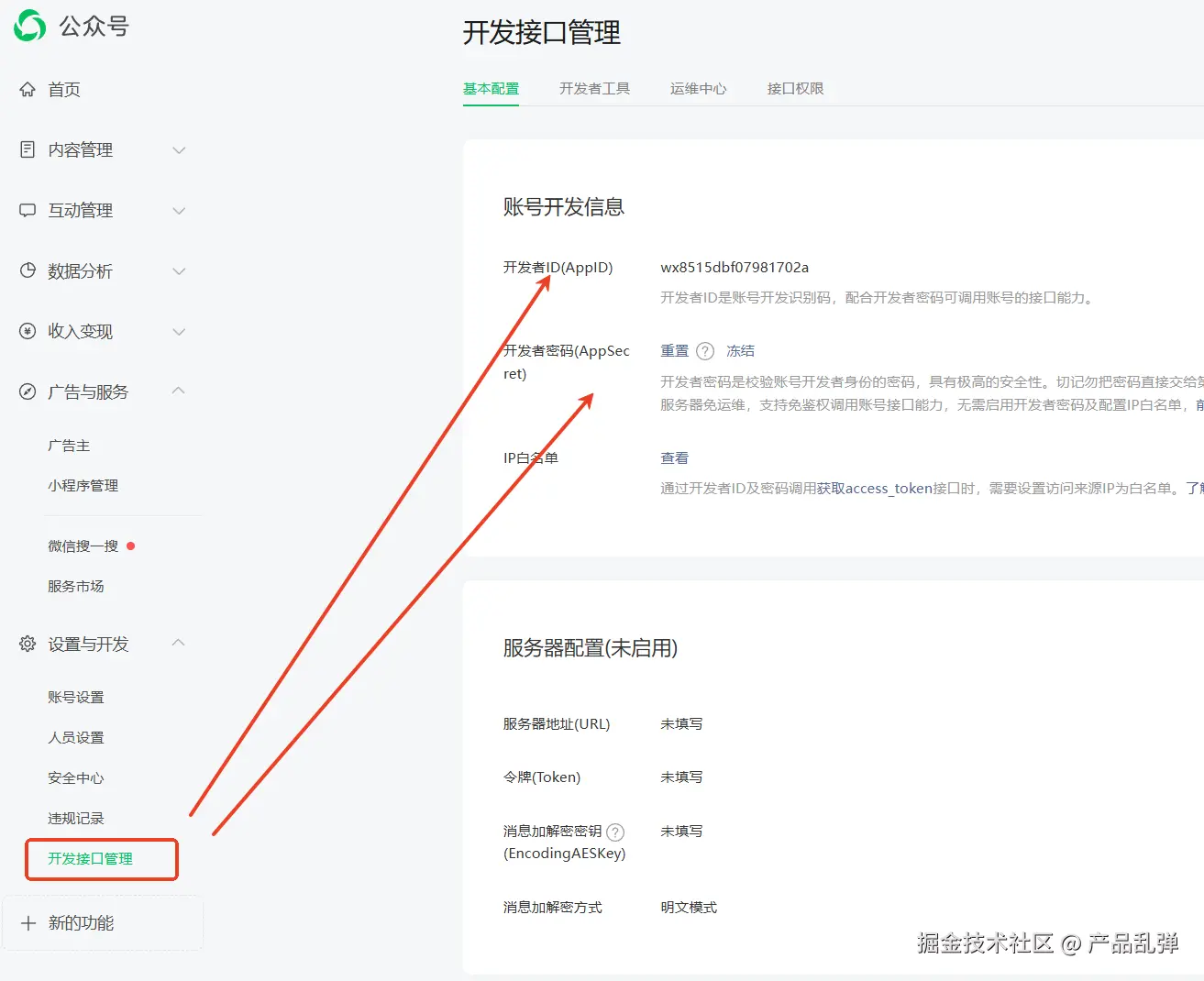Screen dimensions: 1204x981
Task: Expand the 数据分析 chevron
Action: click(179, 270)
